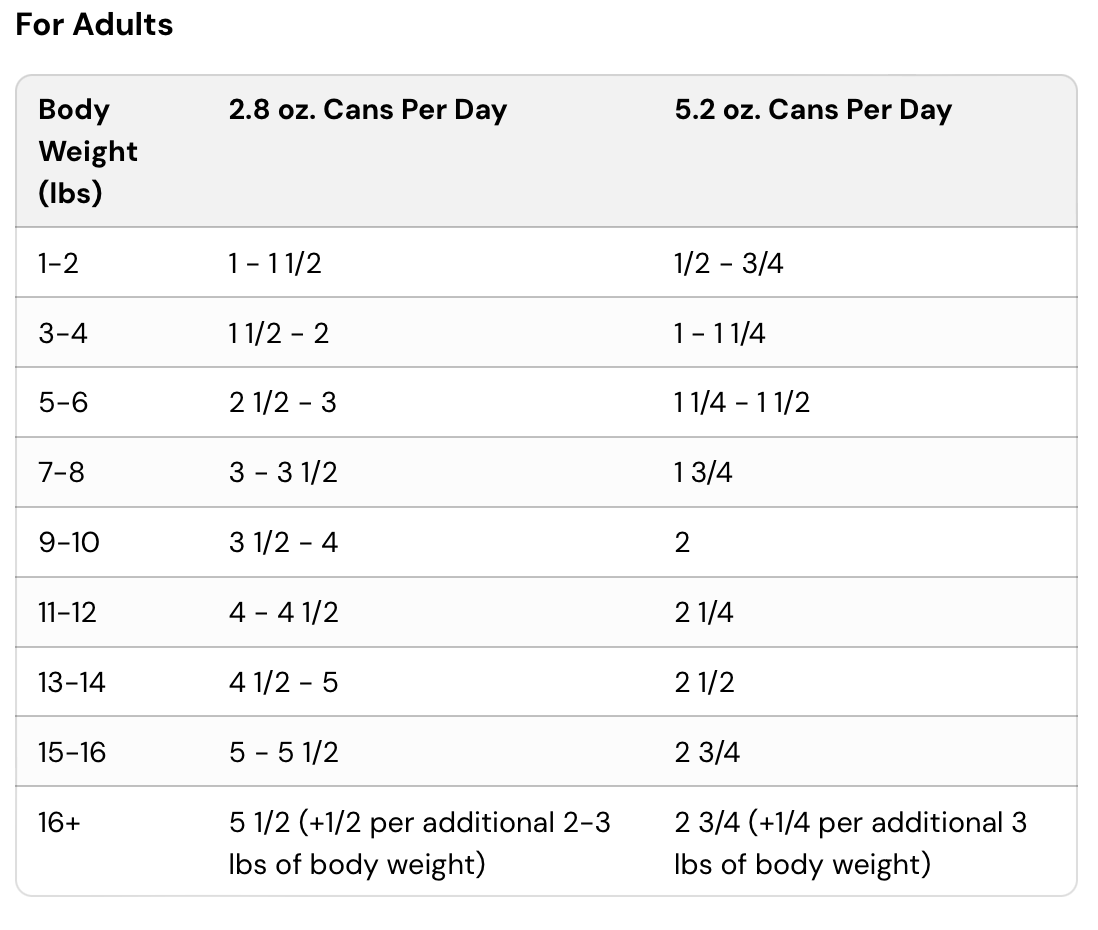
Task: Click the "5 1/2 (+1/2 per additional 2-3 lbs)" cell
Action: [x=419, y=842]
